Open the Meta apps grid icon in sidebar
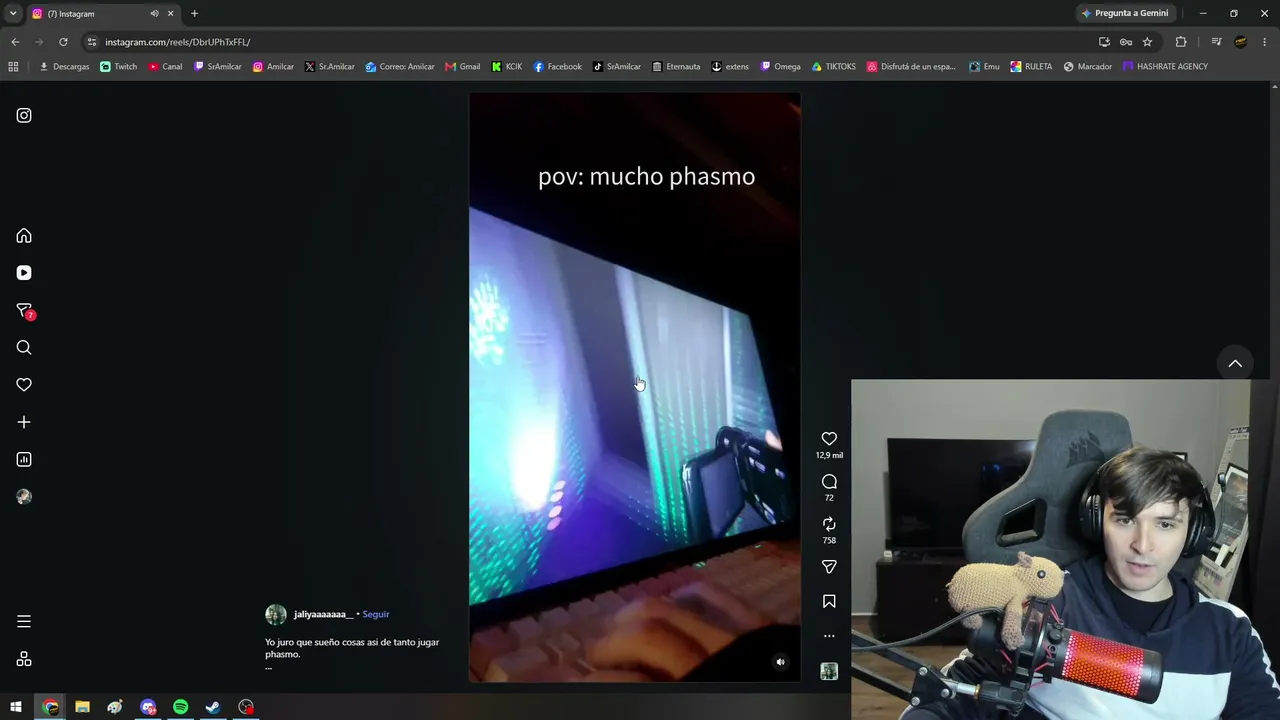 (x=24, y=659)
